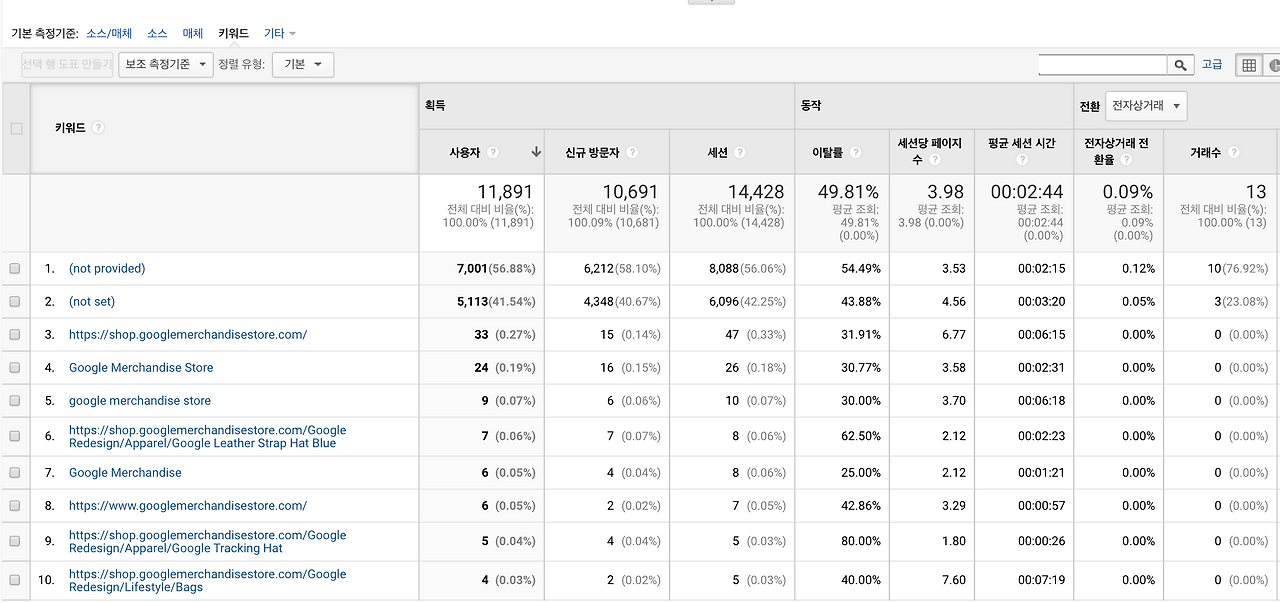Open help icon for 전자상거래 전환율
Screen dimensions: 1280x603
[x=1126, y=160]
